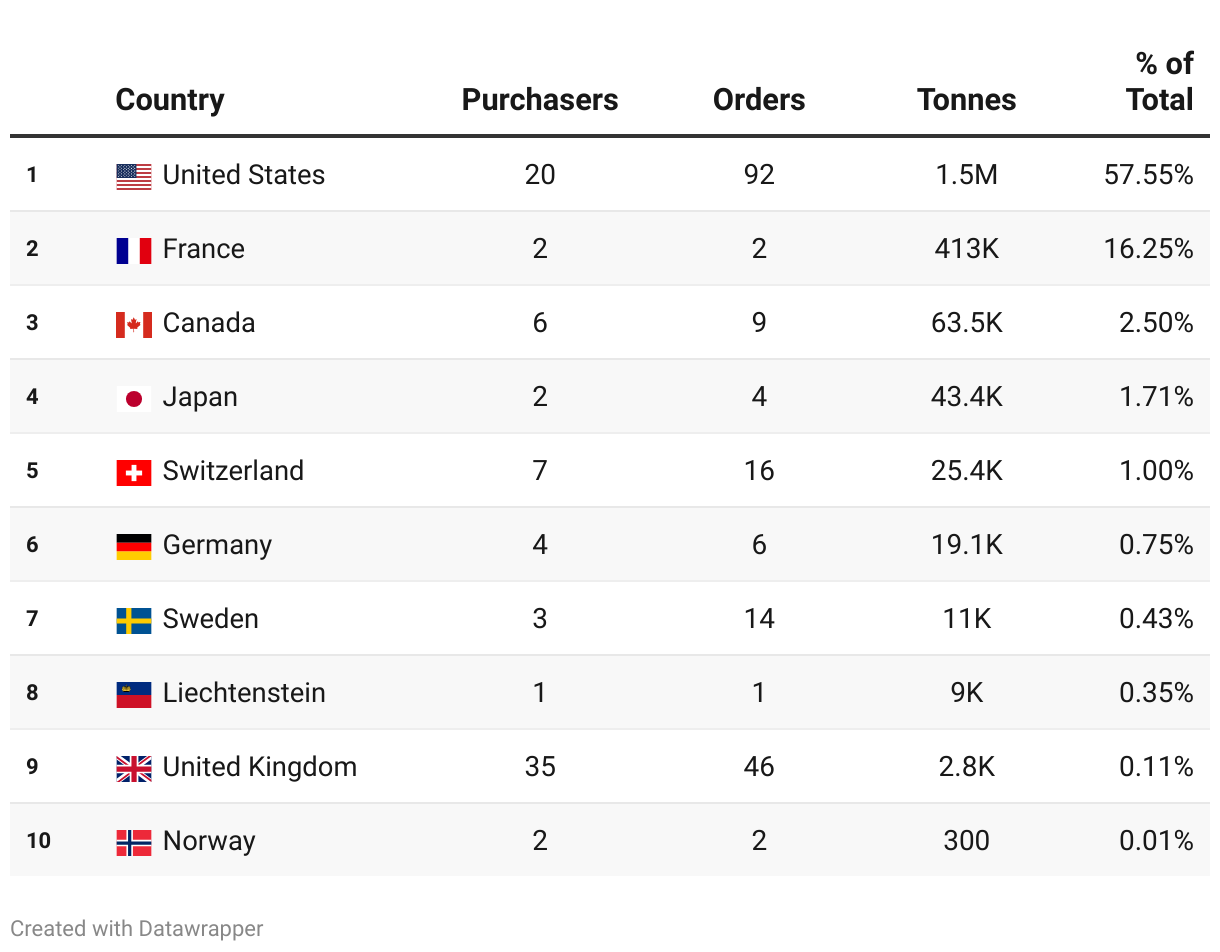Click the Germany flag icon
The width and height of the screenshot is (1220, 952).
[x=134, y=546]
